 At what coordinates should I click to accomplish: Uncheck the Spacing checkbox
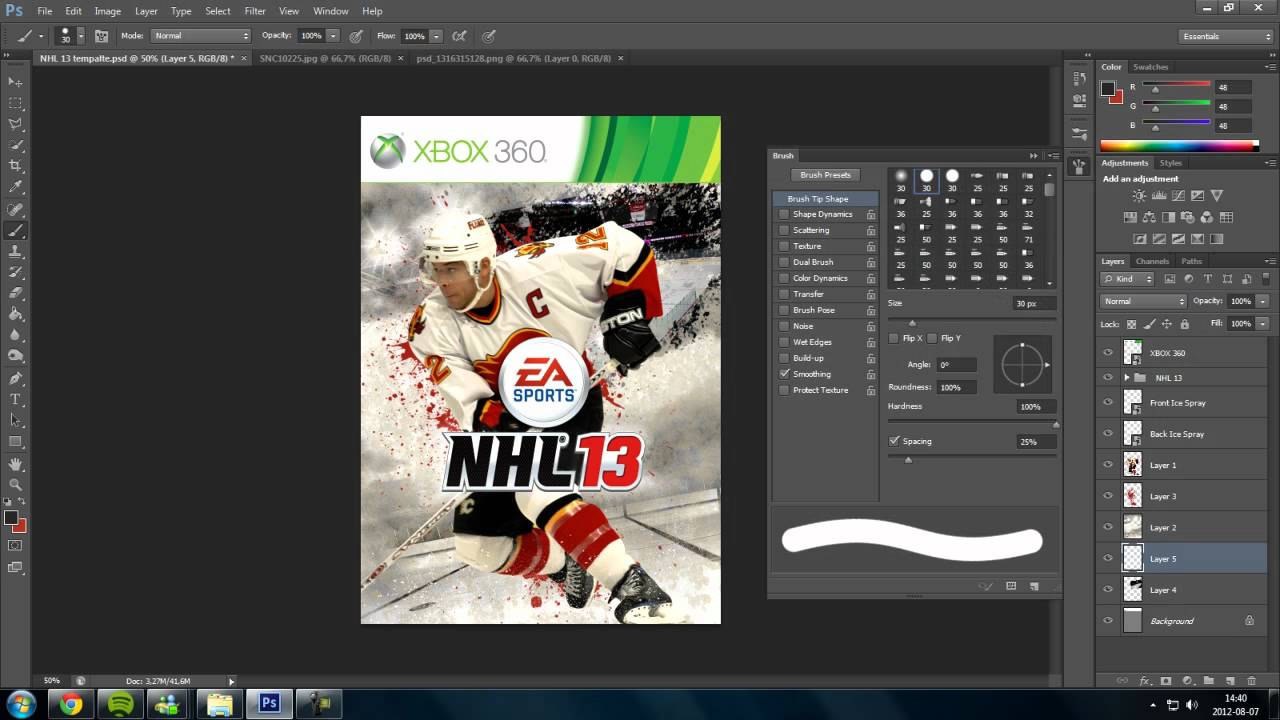click(894, 441)
